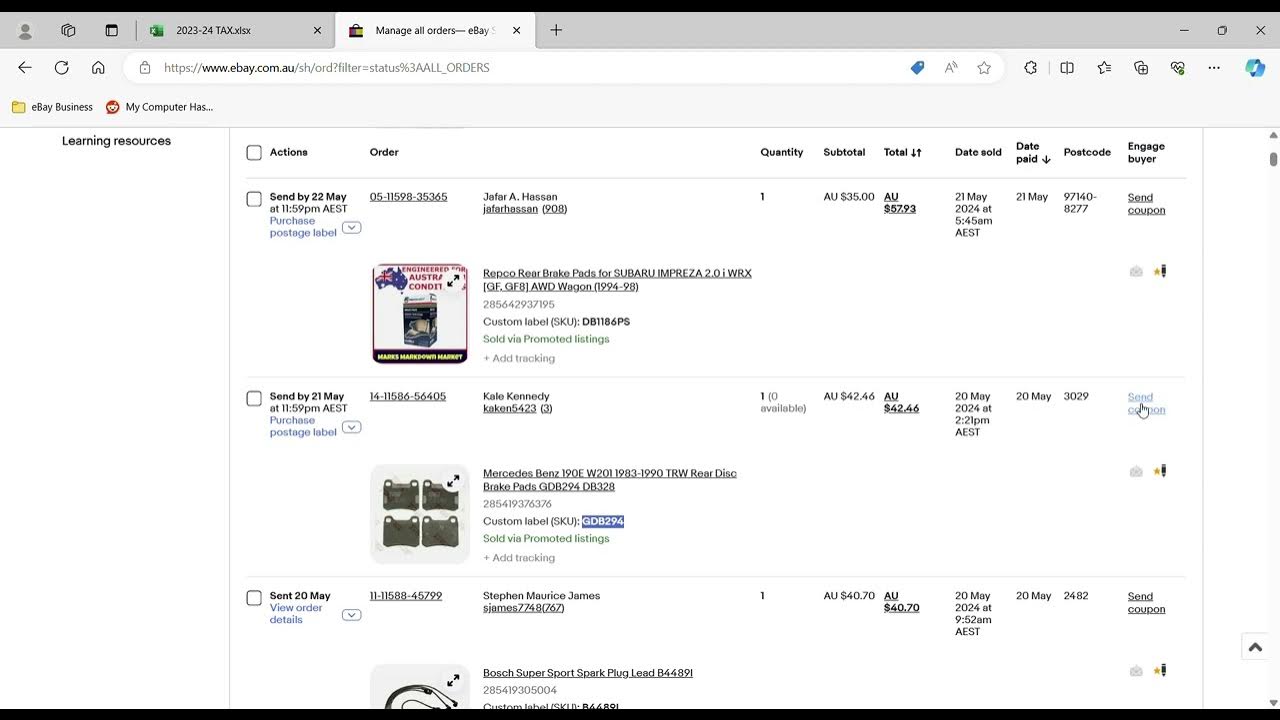The height and width of the screenshot is (720, 1280).
Task: Expand actions dropdown for Jafar Hassan order
Action: 351,227
